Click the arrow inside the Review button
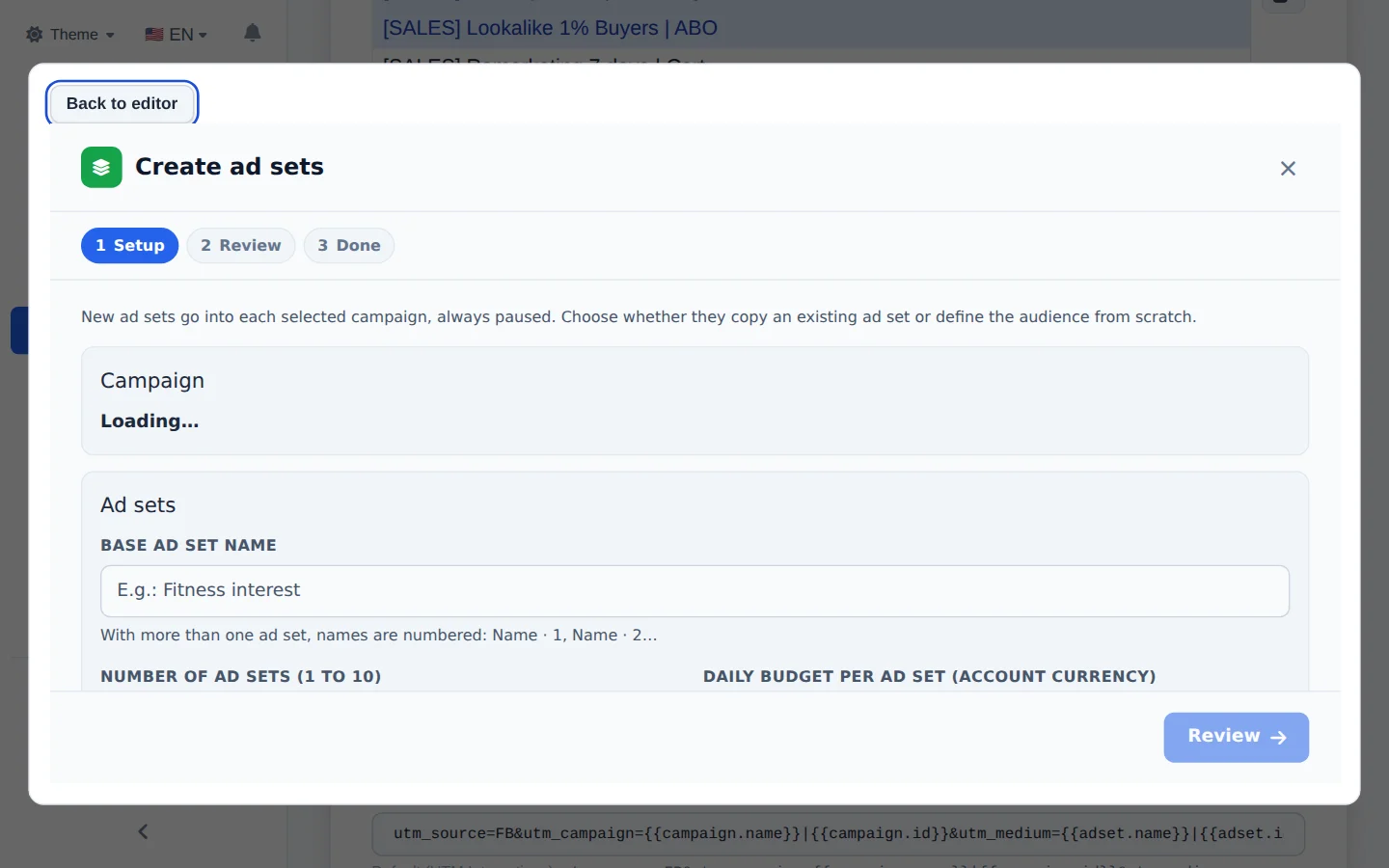The height and width of the screenshot is (868, 1389). (x=1279, y=738)
